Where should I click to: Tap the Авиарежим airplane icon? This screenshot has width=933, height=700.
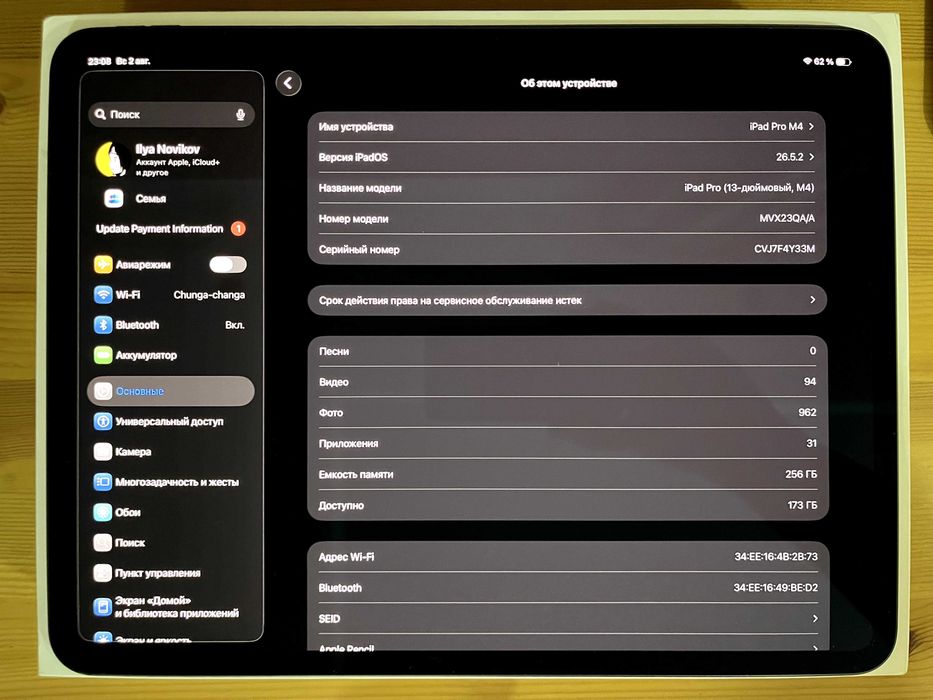pyautogui.click(x=103, y=264)
